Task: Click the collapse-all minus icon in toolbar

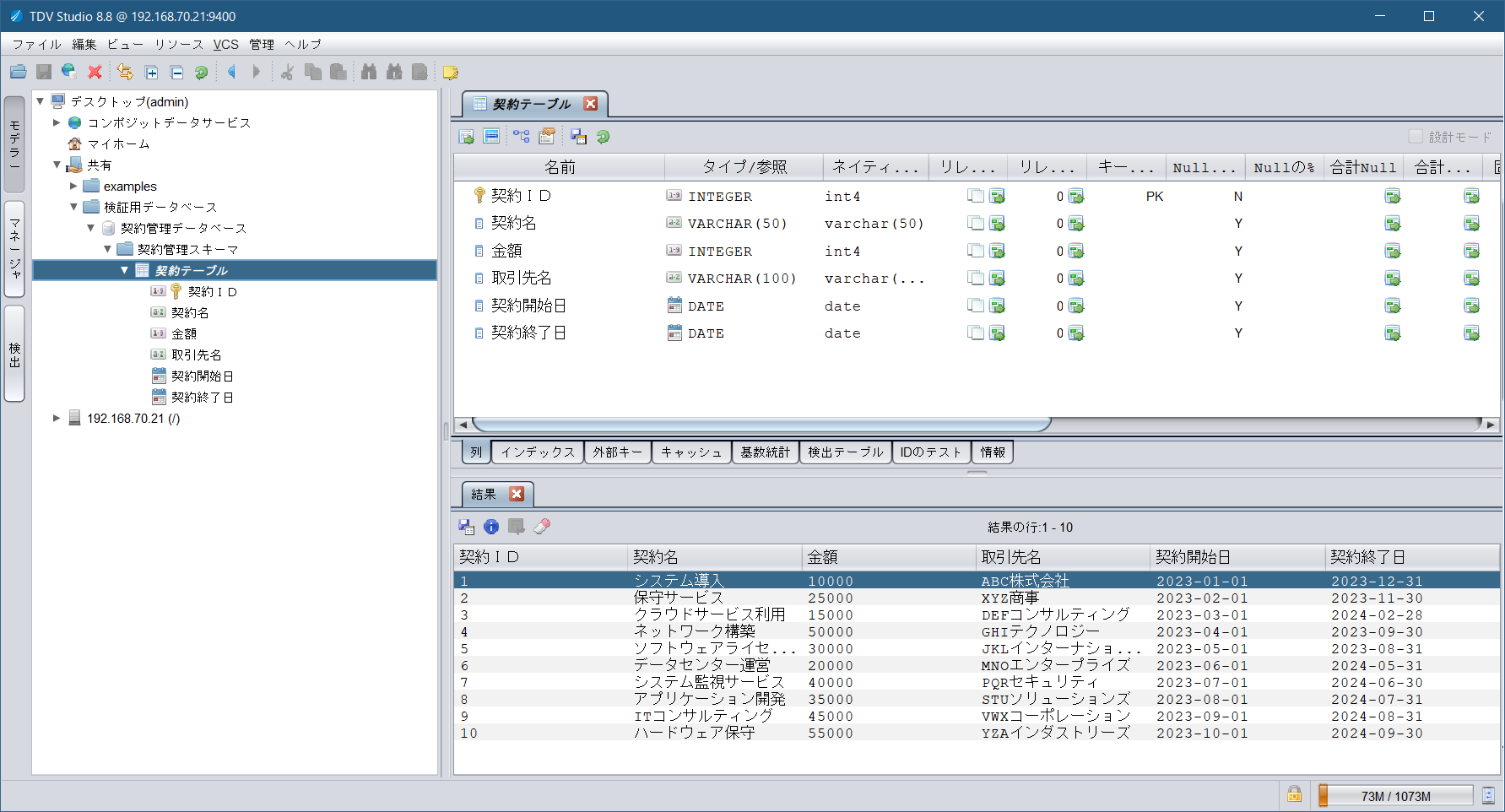Action: 176,73
